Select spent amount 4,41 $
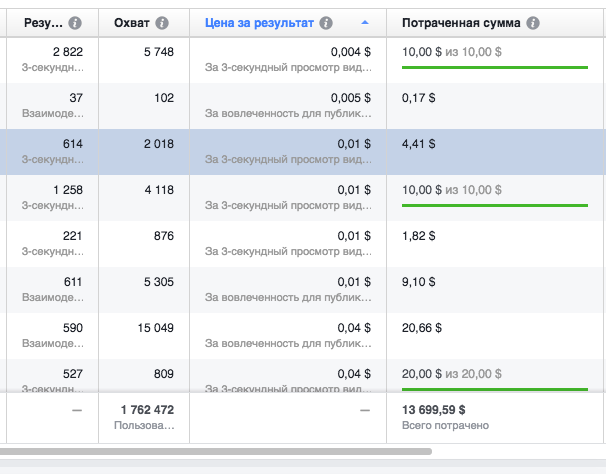This screenshot has width=606, height=474. click(419, 144)
